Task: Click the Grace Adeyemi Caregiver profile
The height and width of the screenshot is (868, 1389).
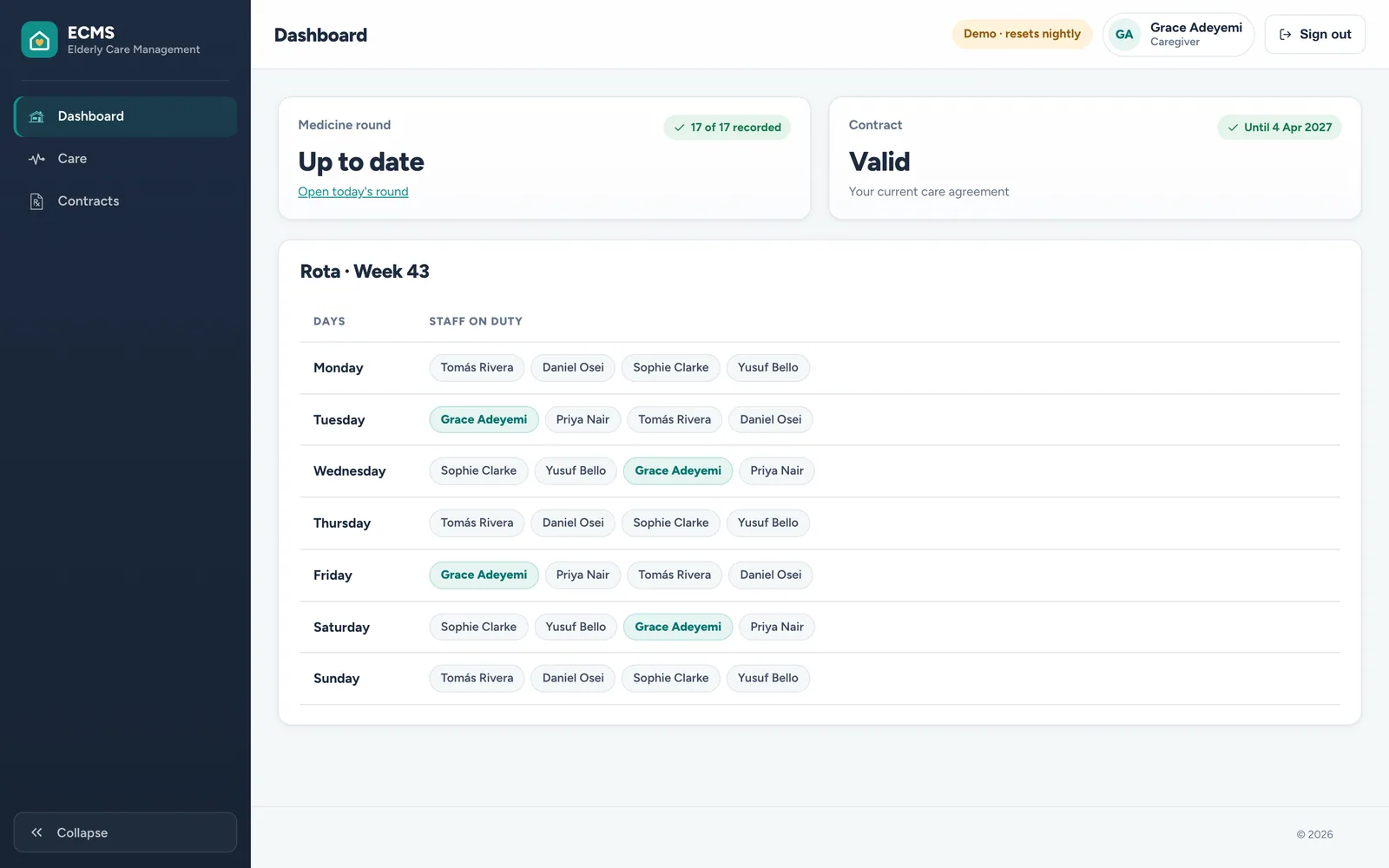Action: coord(1178,35)
